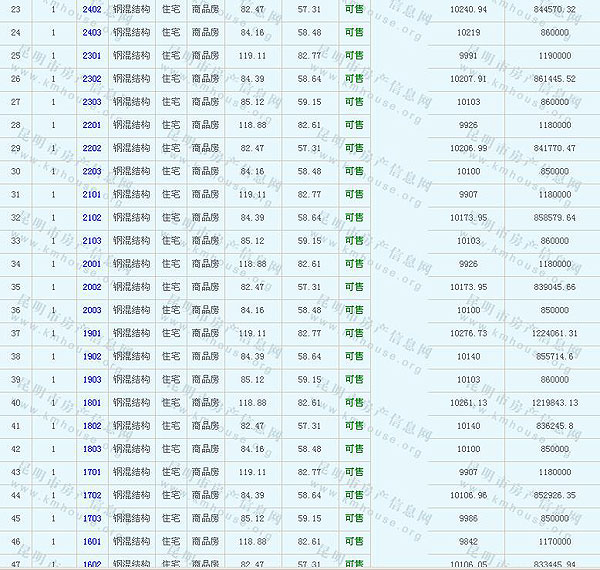Click 可售 status for room 2102
Viewport: 600px width, 570px height.
[353, 218]
